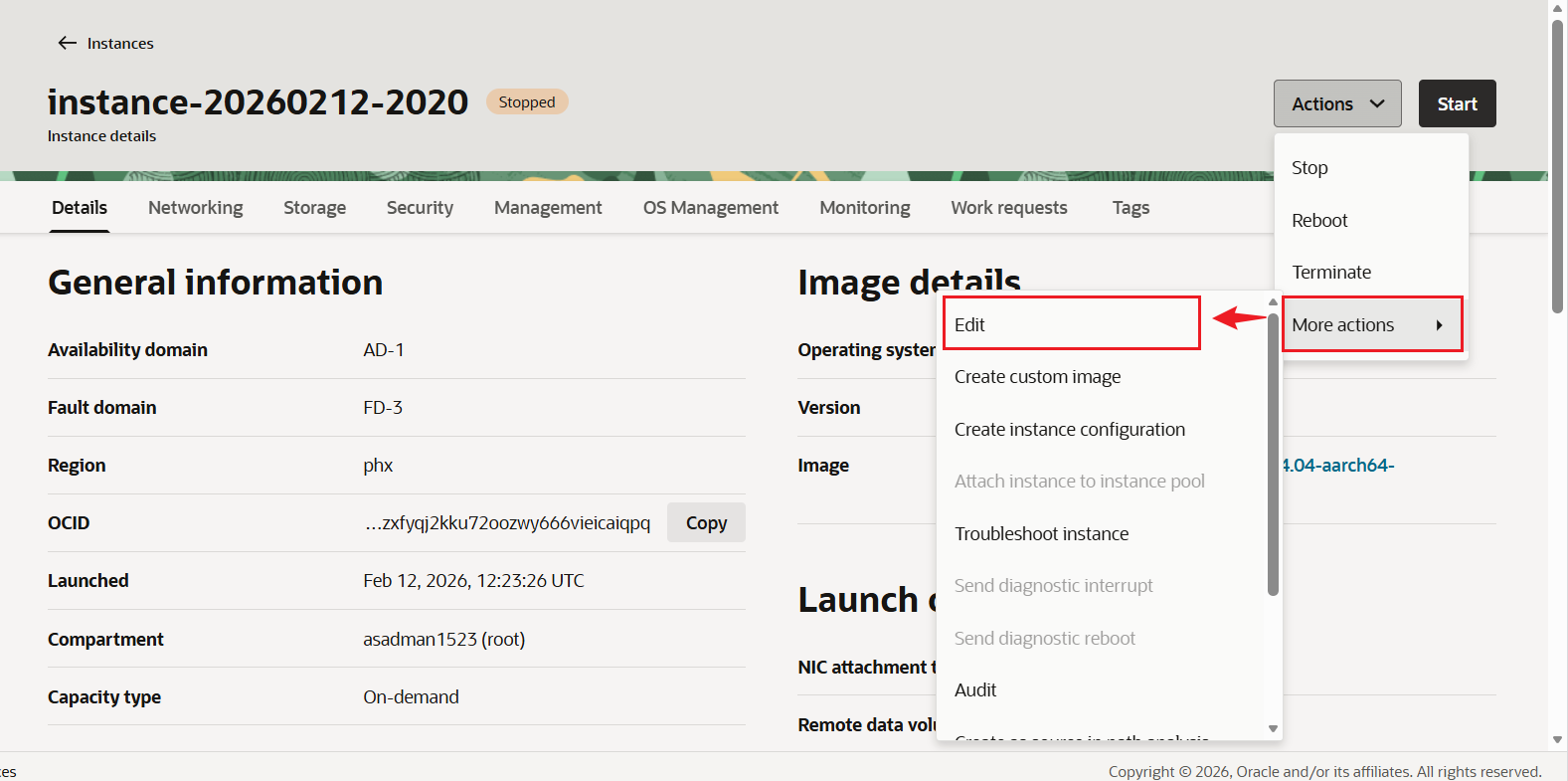The width and height of the screenshot is (1568, 781).
Task: Click the Start button
Action: pyautogui.click(x=1457, y=103)
